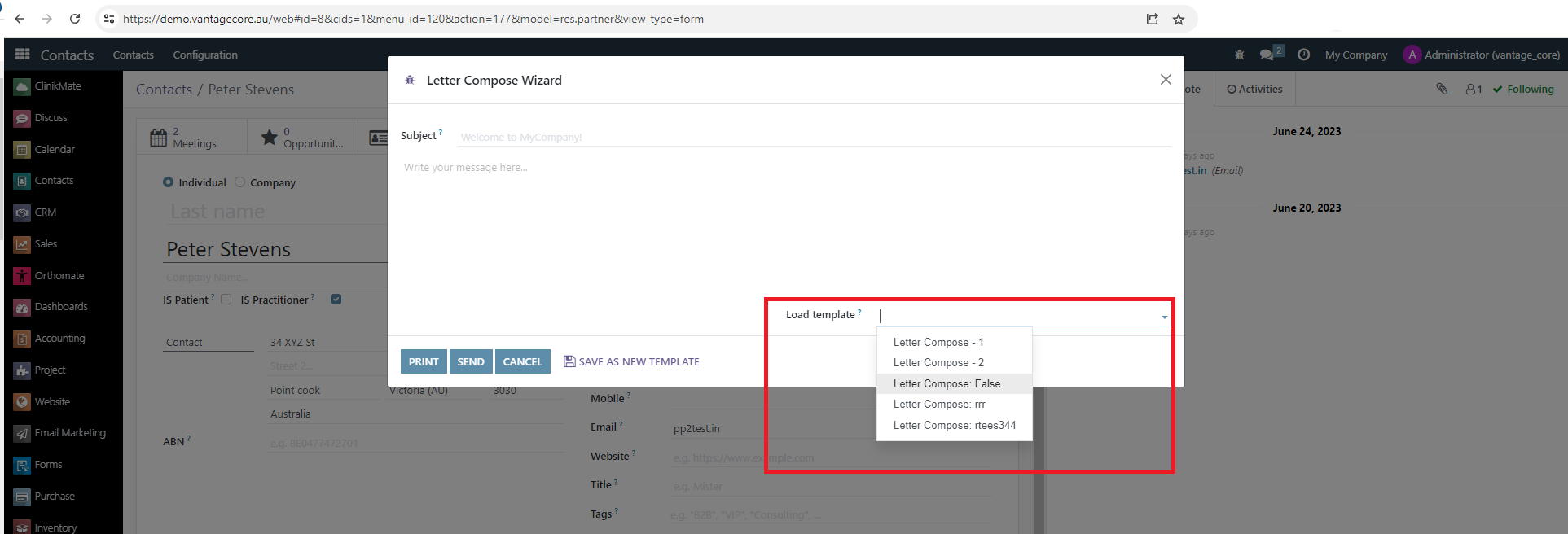This screenshot has height=534, width=1568.
Task: Expand the Load template dropdown arrow
Action: [1164, 317]
